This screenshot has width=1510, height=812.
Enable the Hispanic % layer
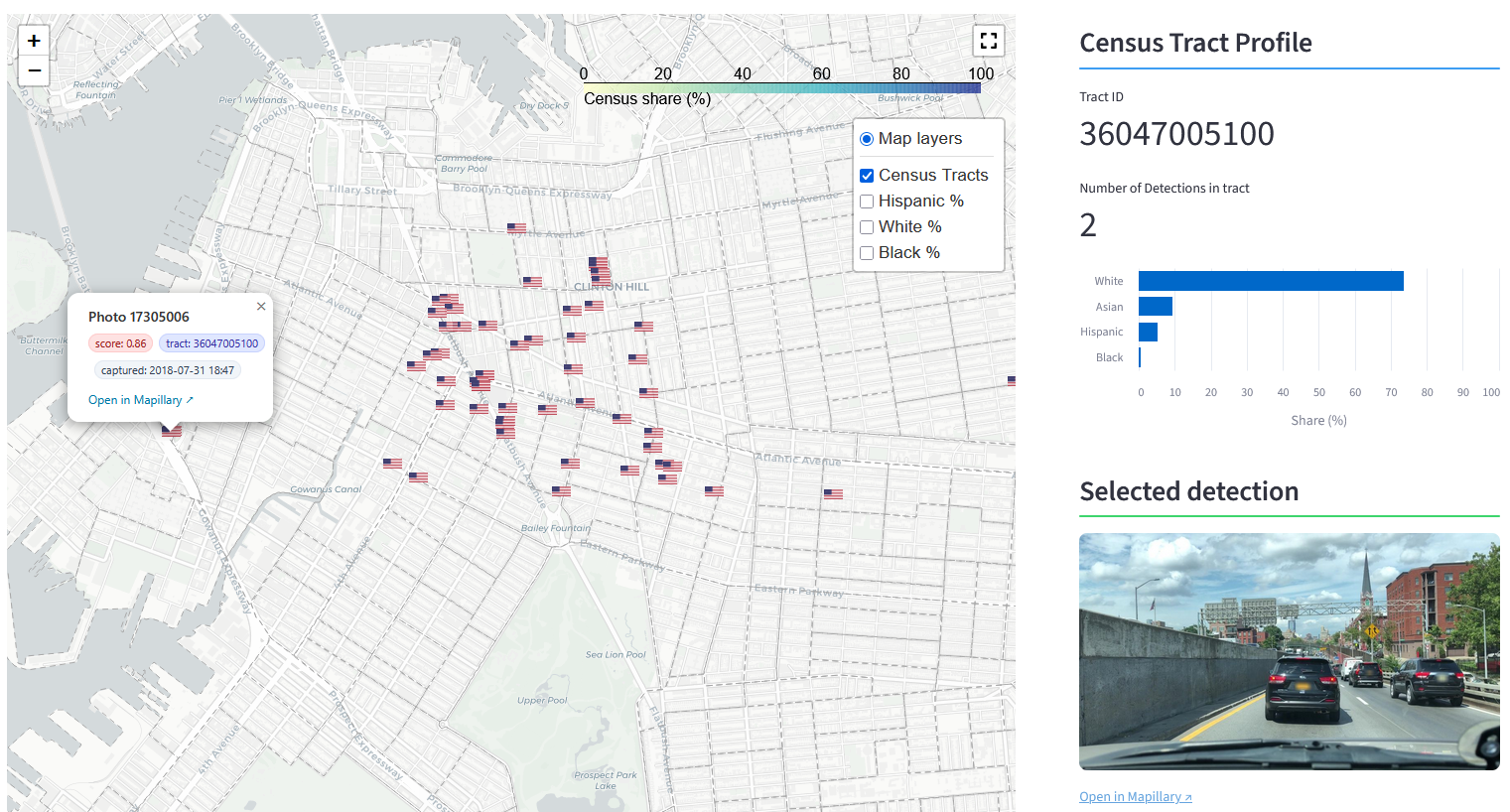click(x=867, y=202)
